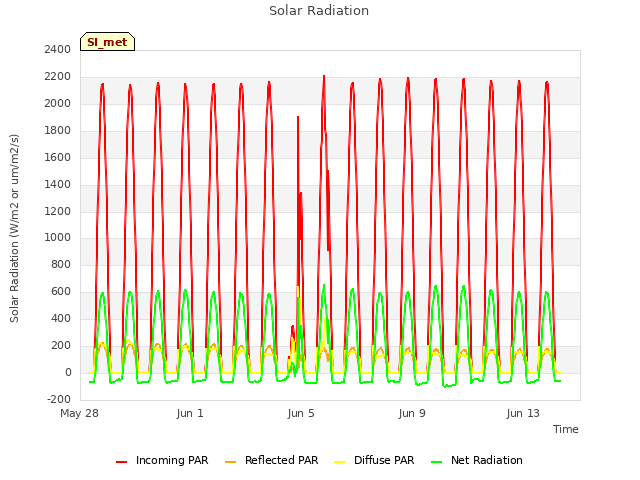
Task: Click the Time x-axis title
Action: (x=566, y=429)
